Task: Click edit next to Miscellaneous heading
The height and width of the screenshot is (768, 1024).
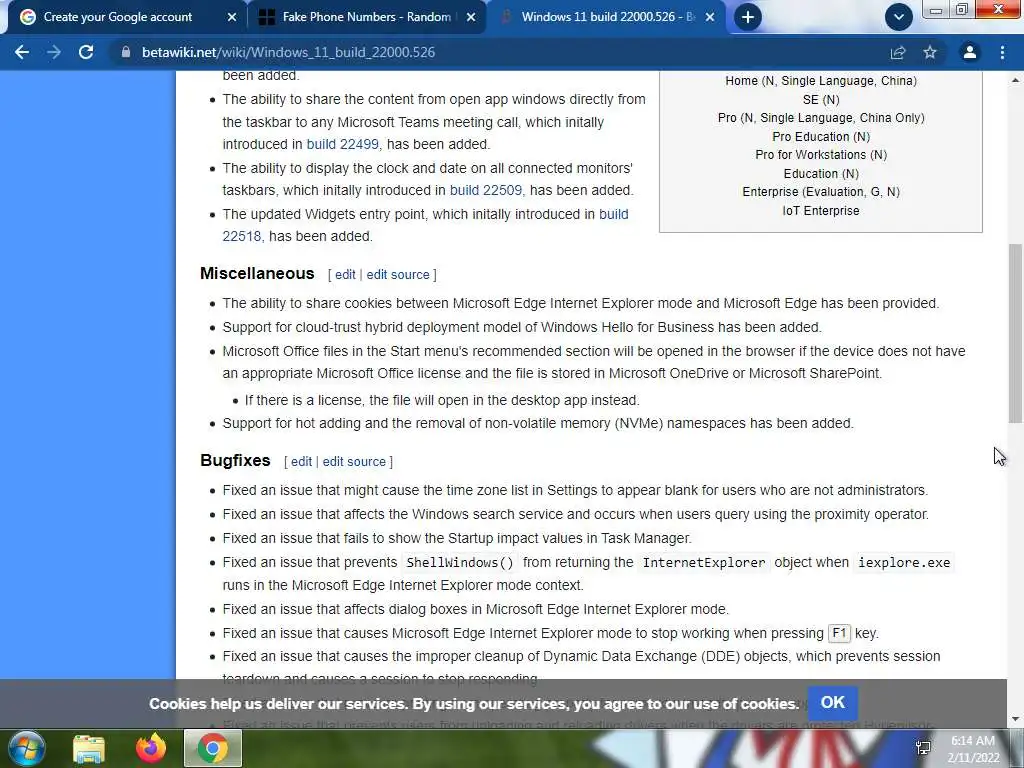Action: tap(345, 275)
